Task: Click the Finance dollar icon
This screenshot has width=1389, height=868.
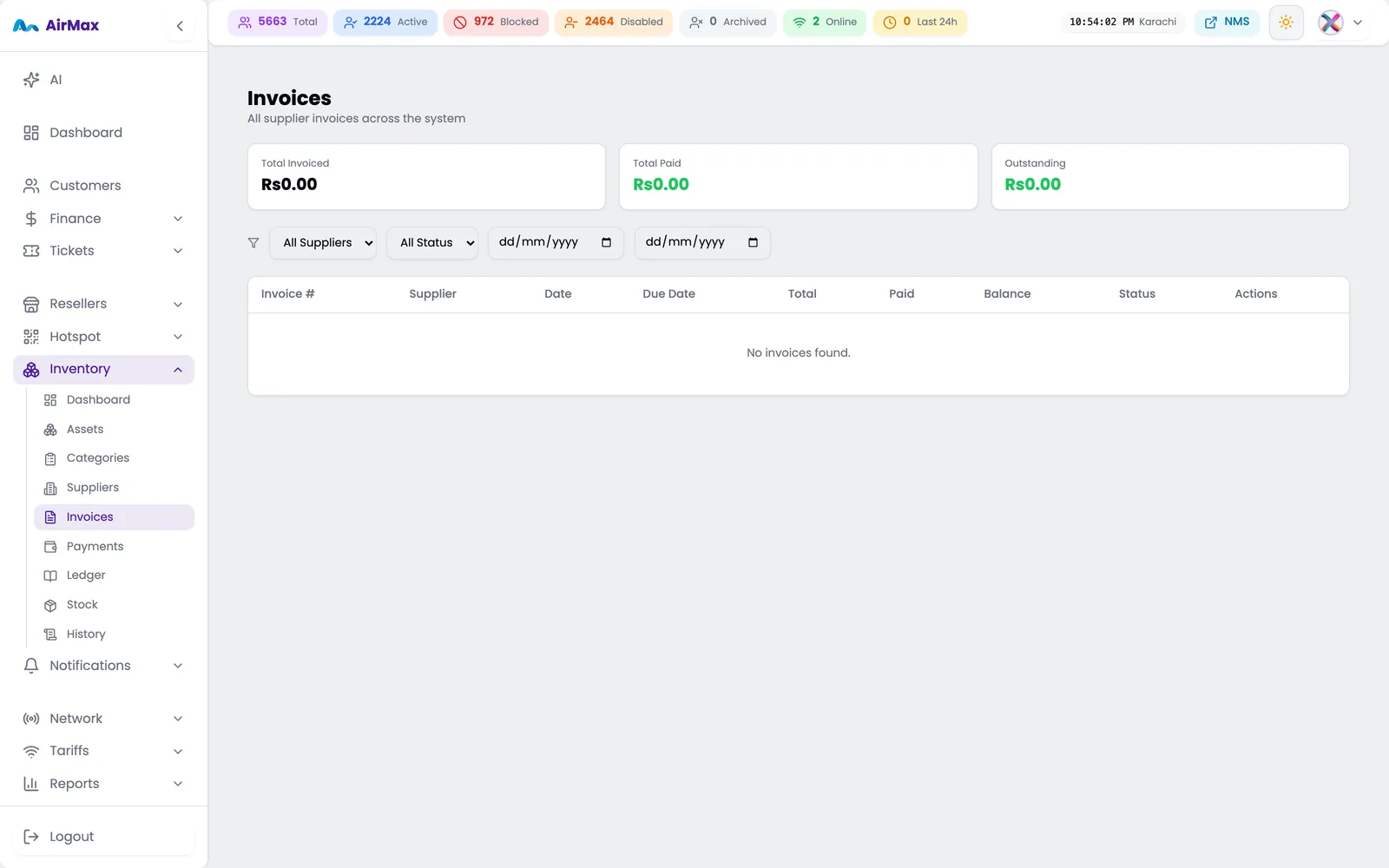Action: click(31, 219)
